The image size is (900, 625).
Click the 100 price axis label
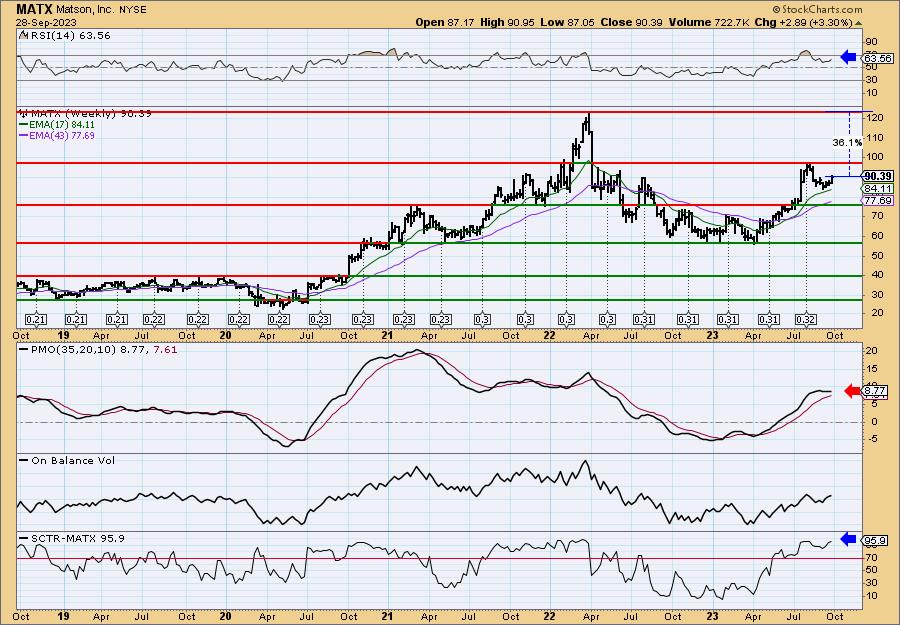coord(873,157)
